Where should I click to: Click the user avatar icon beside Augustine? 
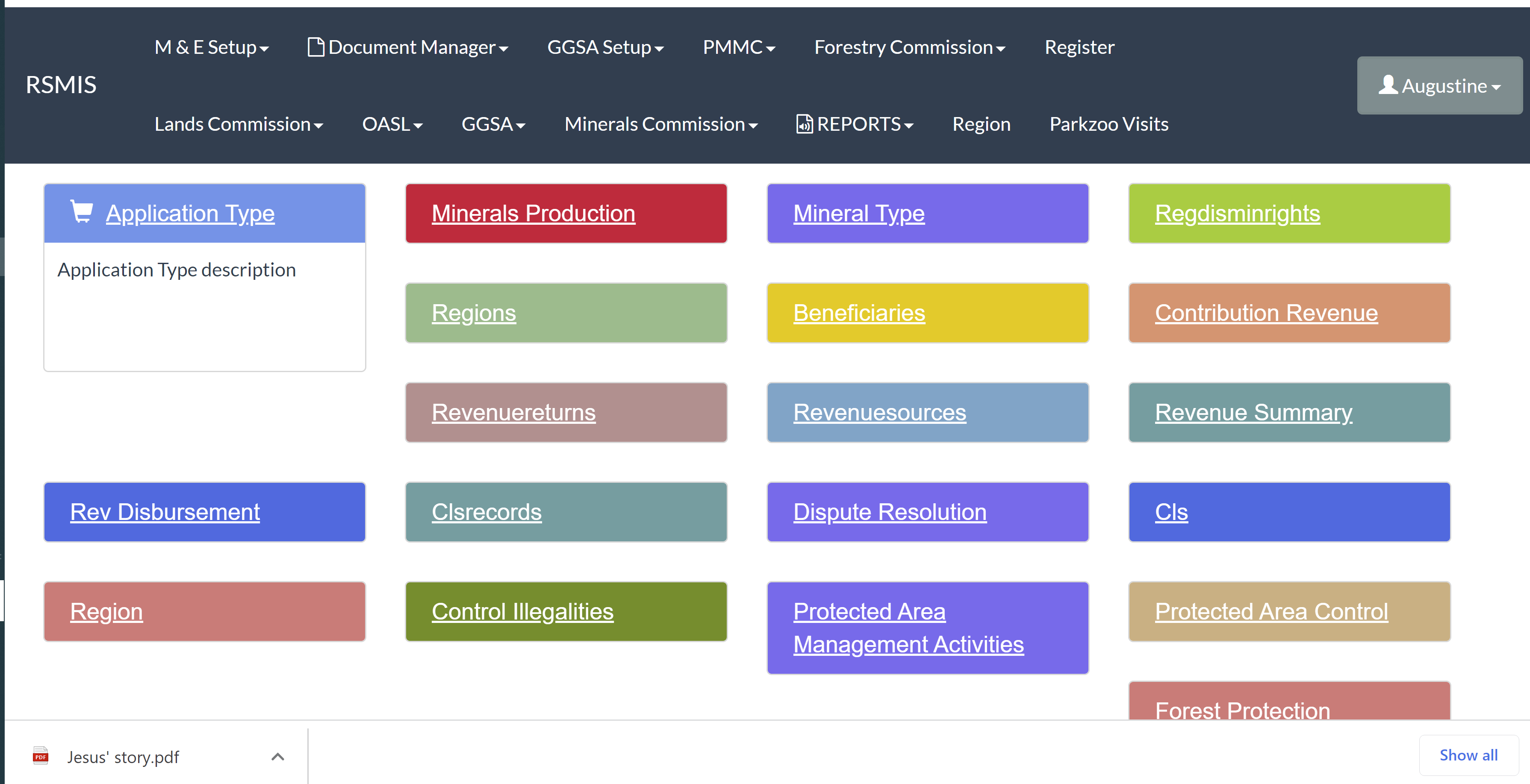(1388, 85)
